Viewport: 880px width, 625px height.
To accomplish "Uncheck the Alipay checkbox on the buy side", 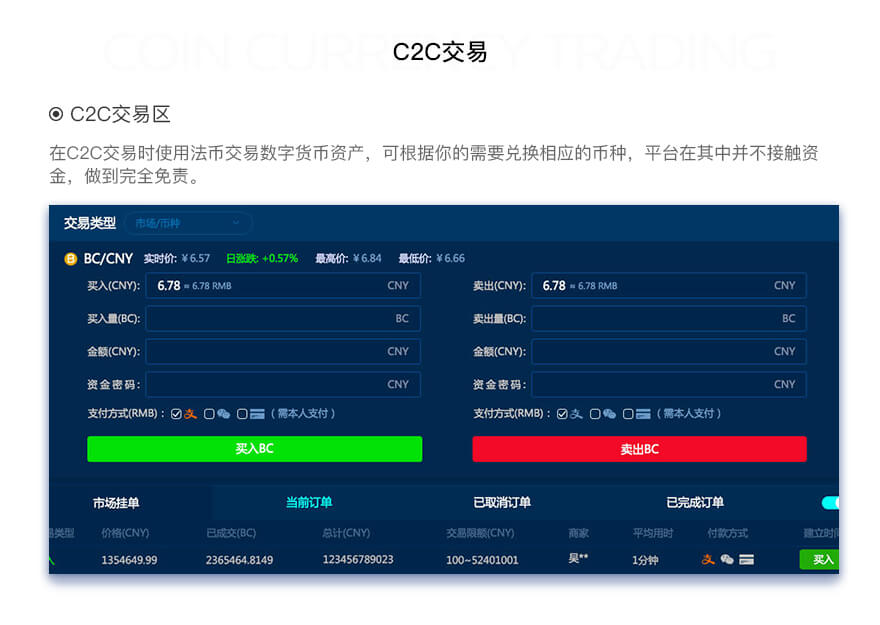I will [174, 412].
